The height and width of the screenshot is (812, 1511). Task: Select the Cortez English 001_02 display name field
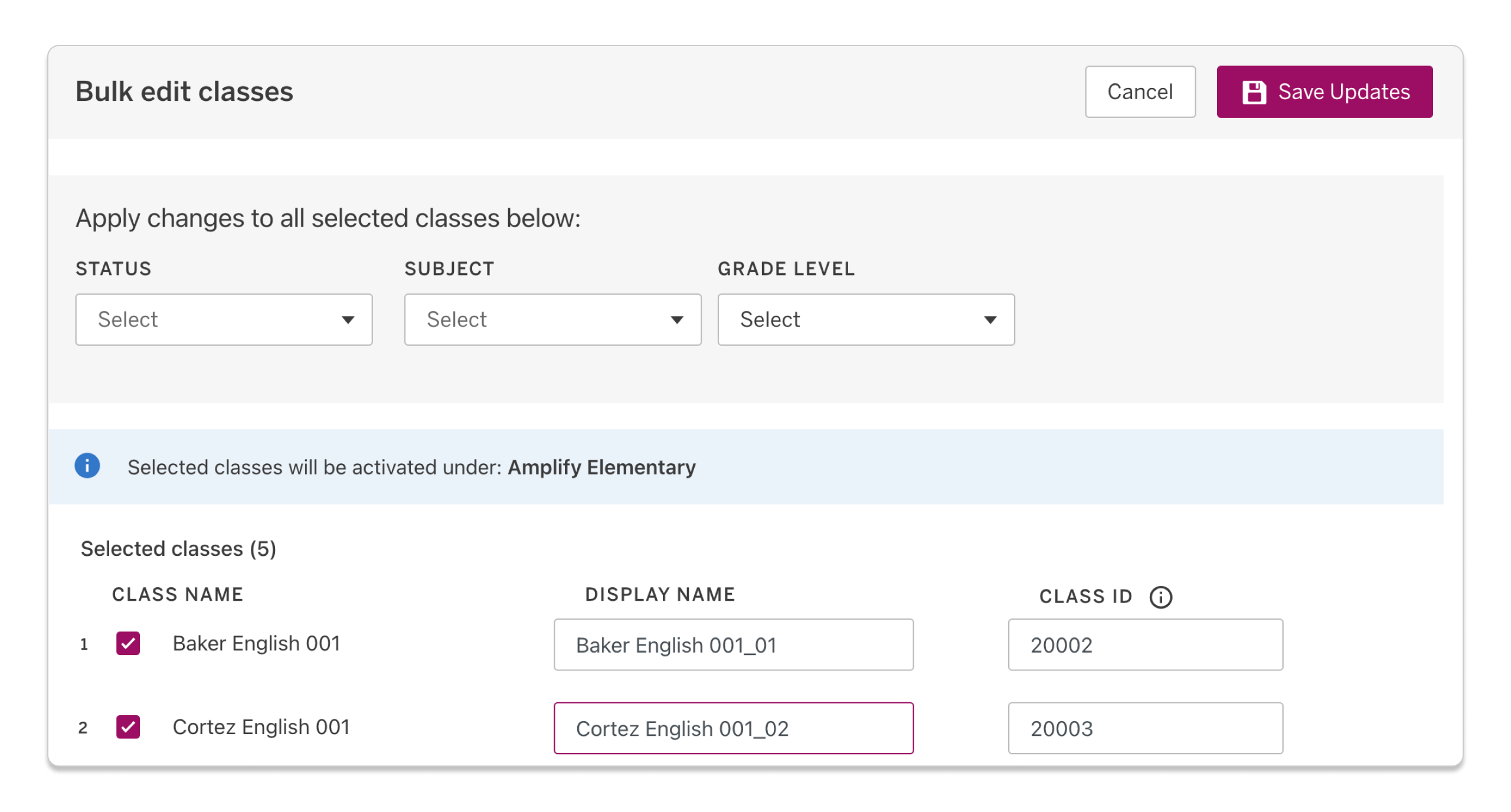tap(733, 728)
